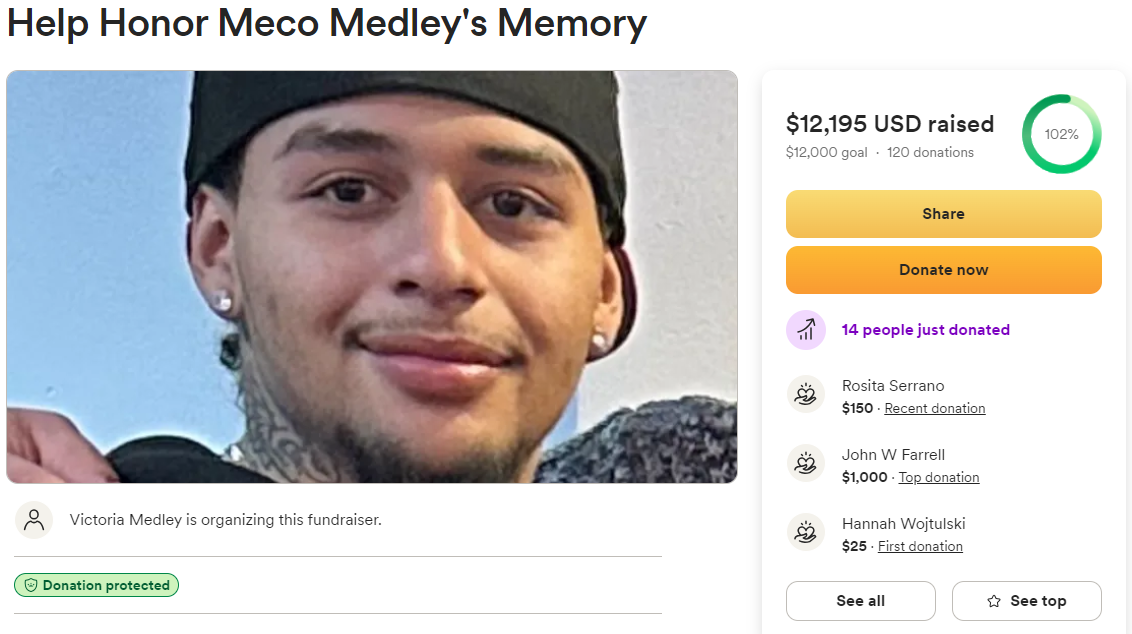Click the donor icon beside Hannah Wojtulski
Viewport: 1132px width, 634px height.
[806, 533]
